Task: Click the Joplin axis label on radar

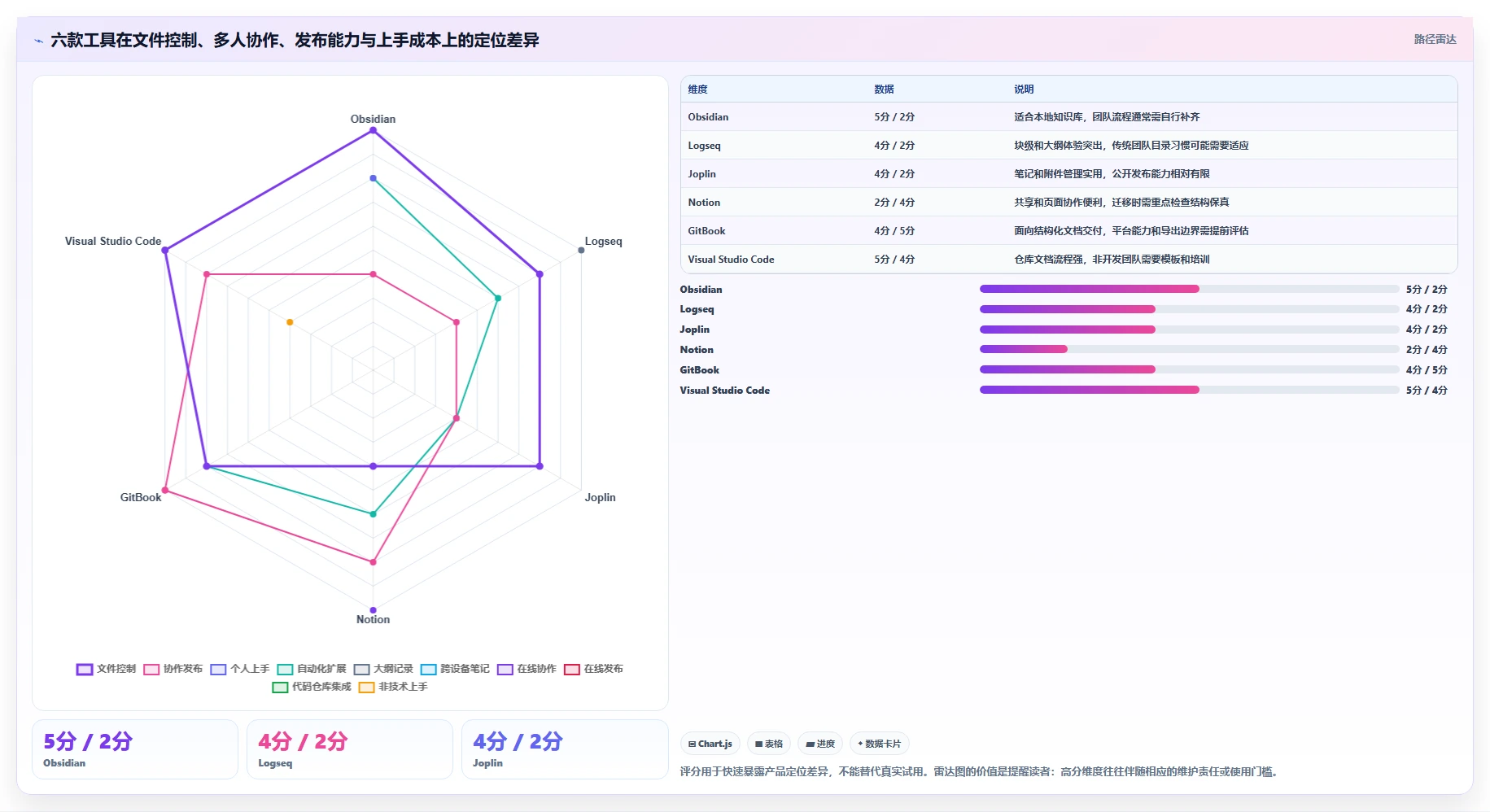Action: point(600,497)
